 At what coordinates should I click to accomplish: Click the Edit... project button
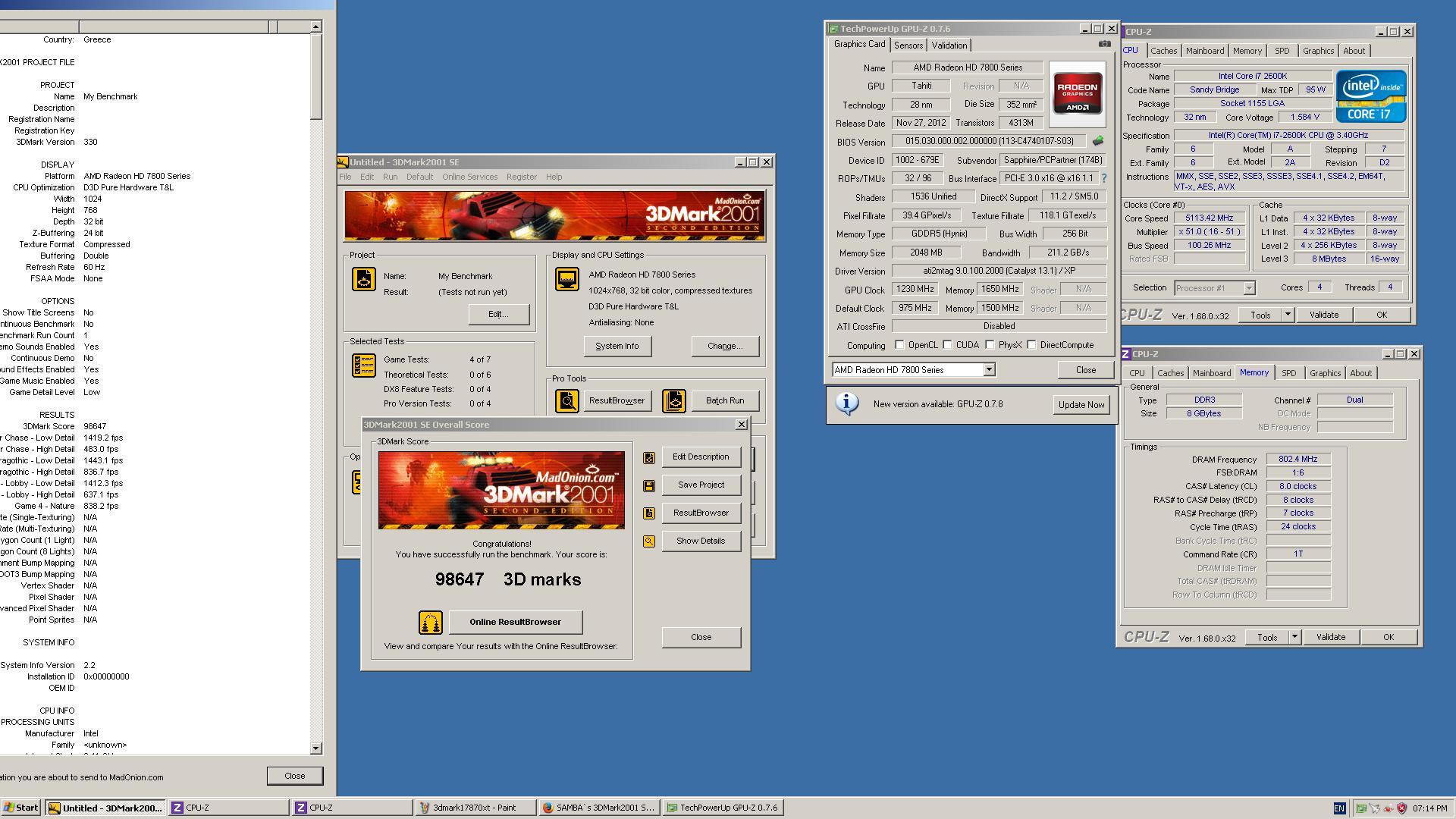point(498,315)
